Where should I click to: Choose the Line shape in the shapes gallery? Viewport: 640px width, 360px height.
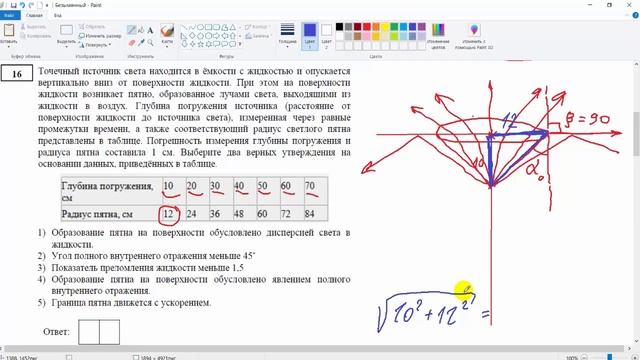[x=184, y=27]
